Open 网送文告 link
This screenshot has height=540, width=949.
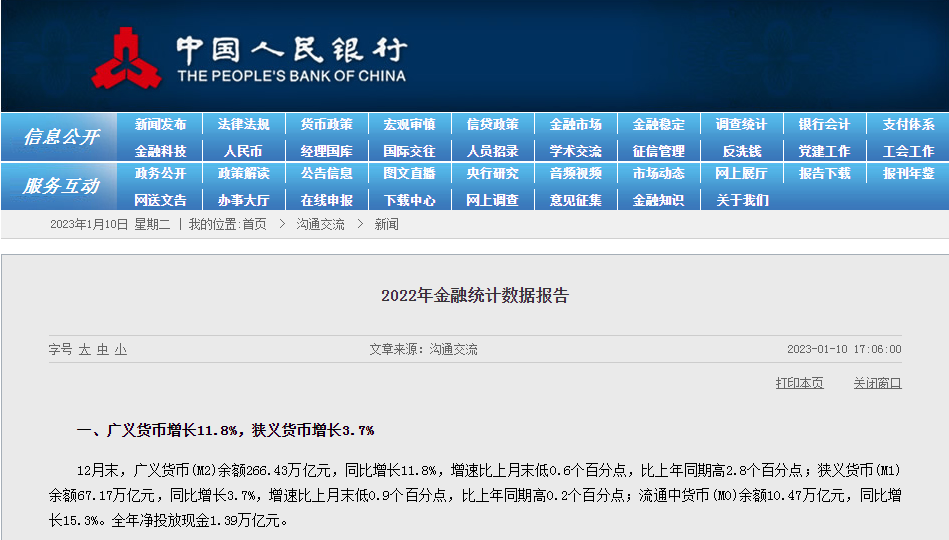tap(160, 200)
